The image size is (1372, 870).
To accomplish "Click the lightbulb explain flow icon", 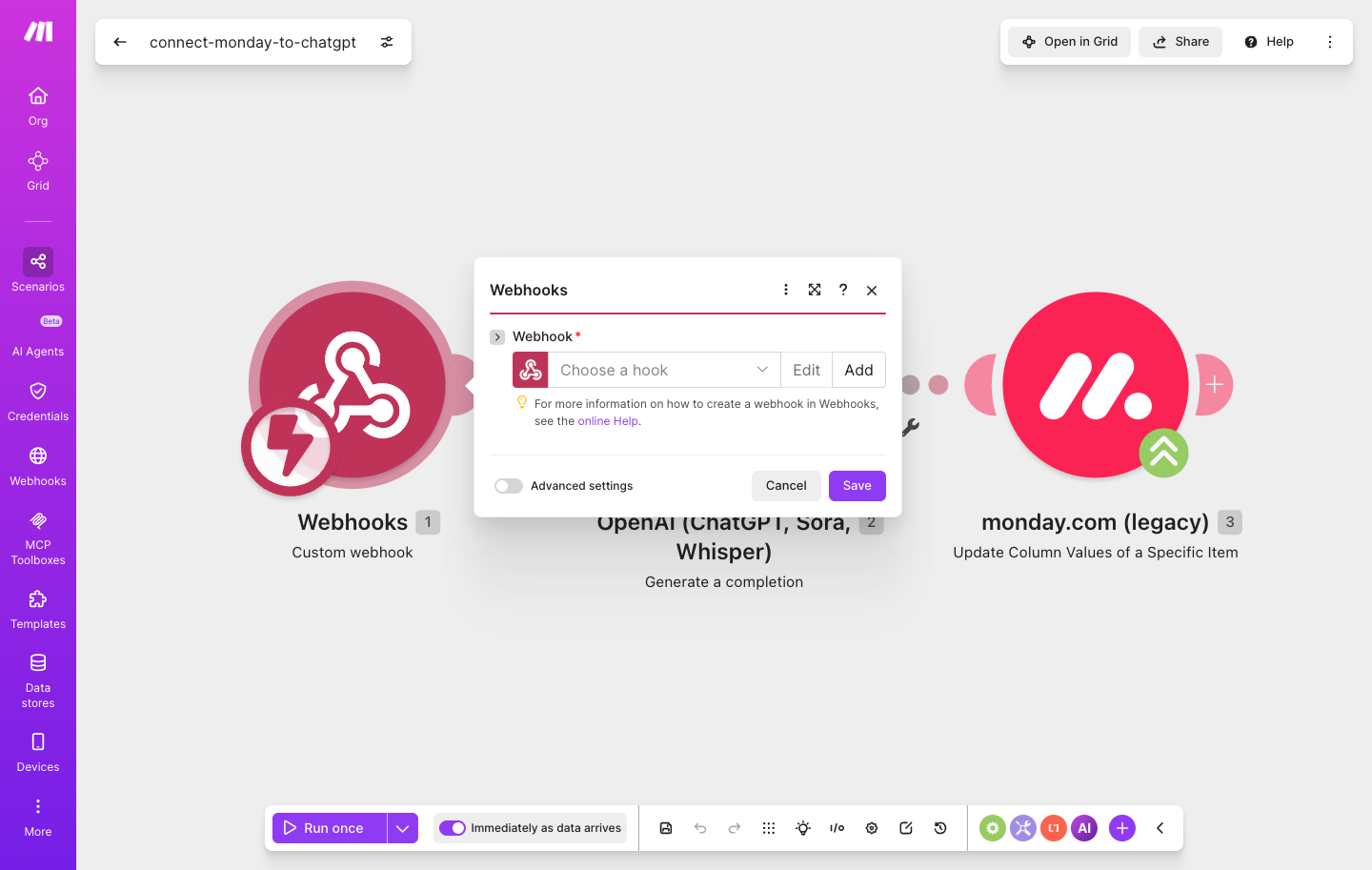I will 803,828.
